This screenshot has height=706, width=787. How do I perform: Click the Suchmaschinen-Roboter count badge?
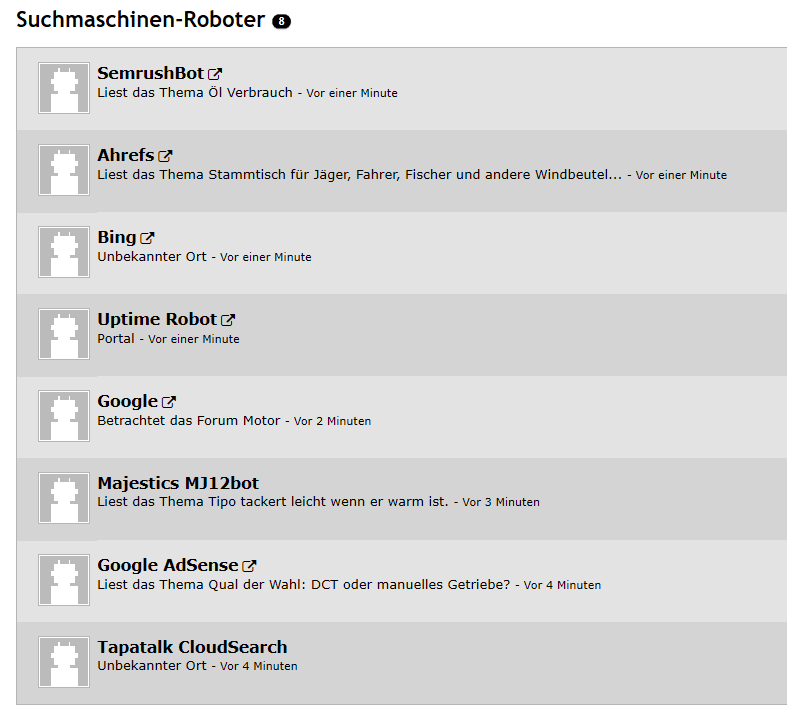click(x=281, y=21)
